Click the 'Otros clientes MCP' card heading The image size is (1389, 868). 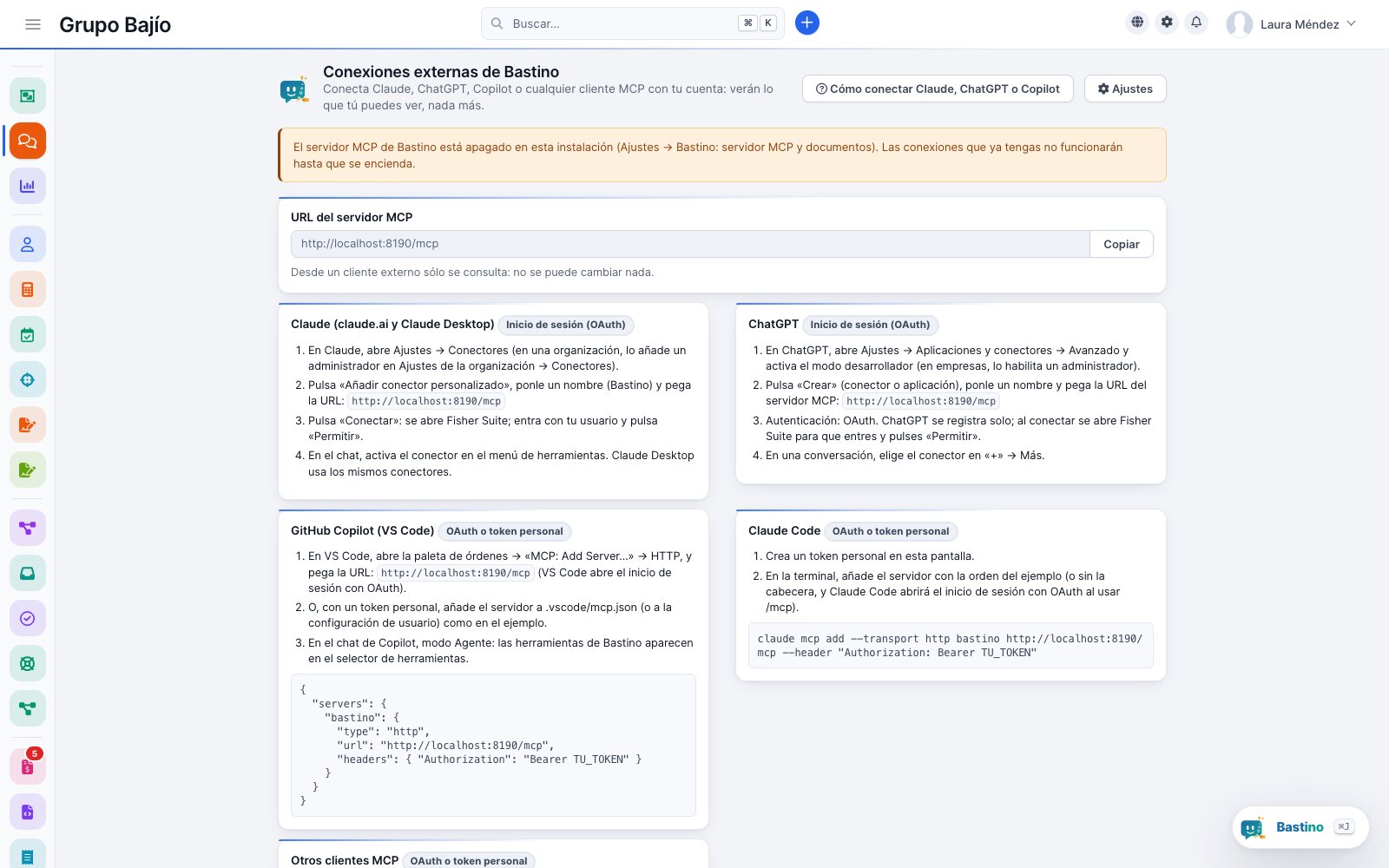(345, 860)
